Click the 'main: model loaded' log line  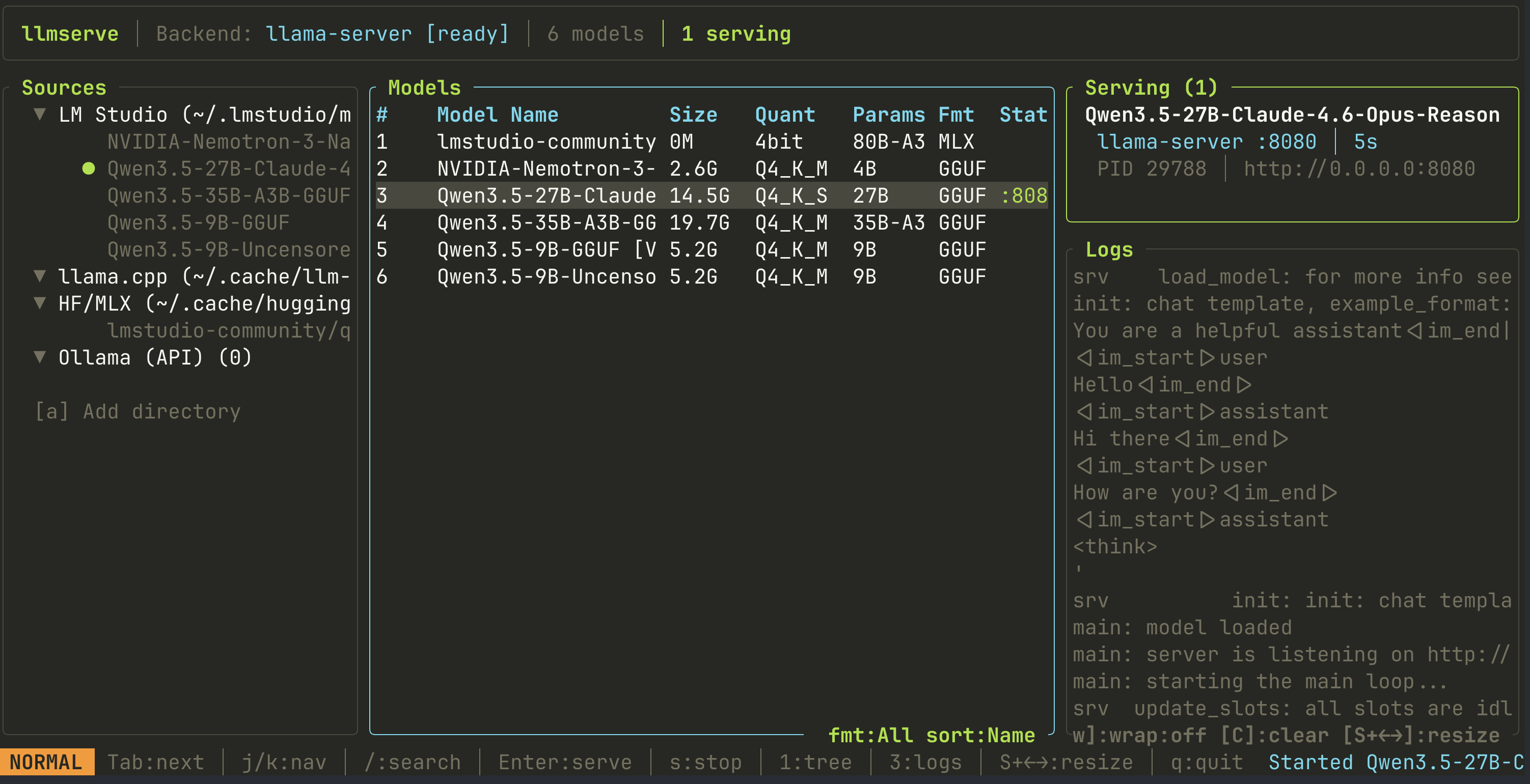point(1182,627)
